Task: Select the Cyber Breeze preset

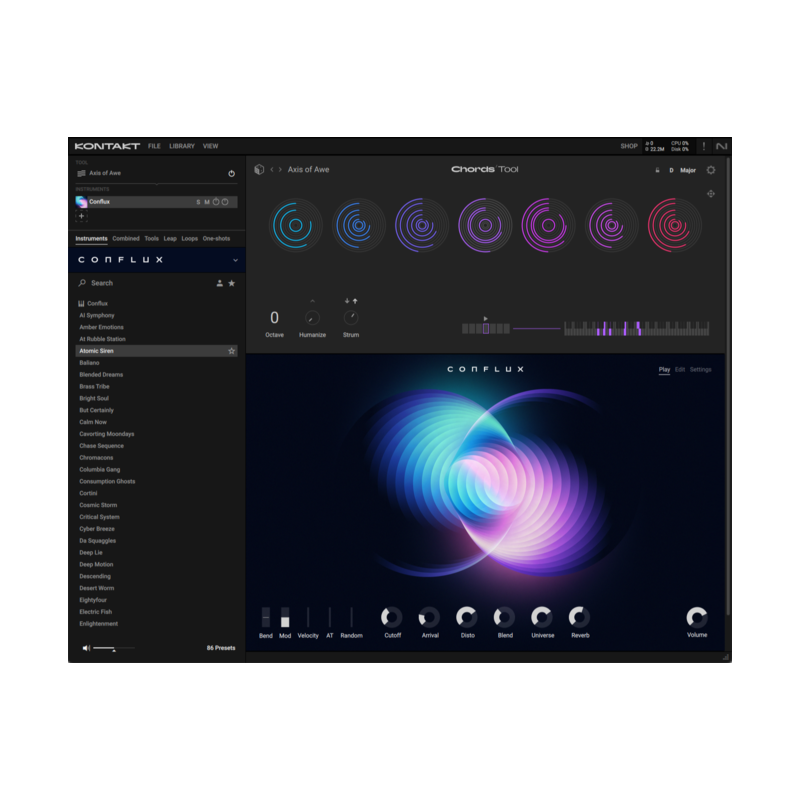Action: 97,529
